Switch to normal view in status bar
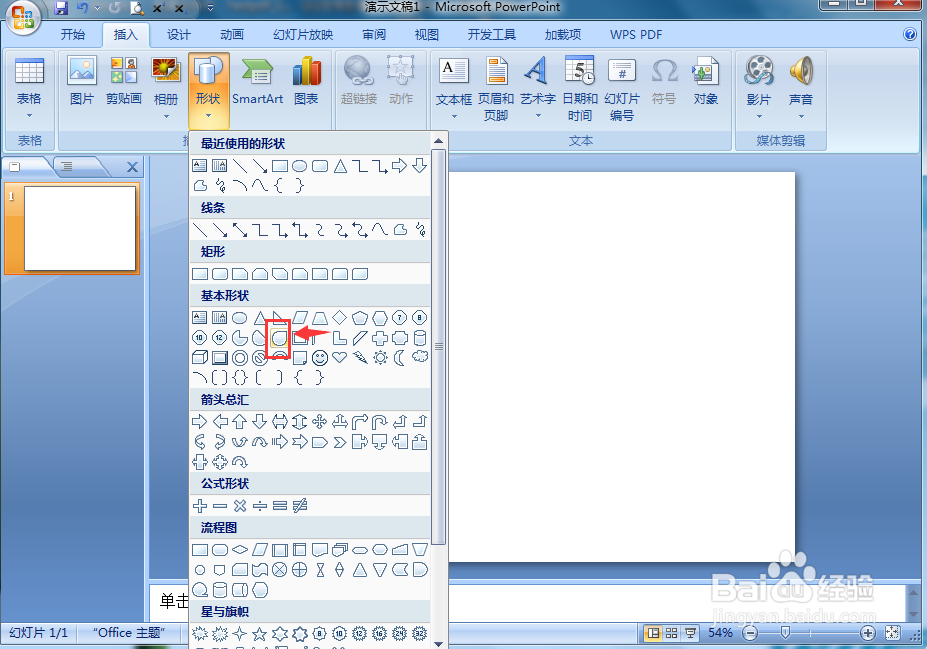The height and width of the screenshot is (649, 927). 654,633
